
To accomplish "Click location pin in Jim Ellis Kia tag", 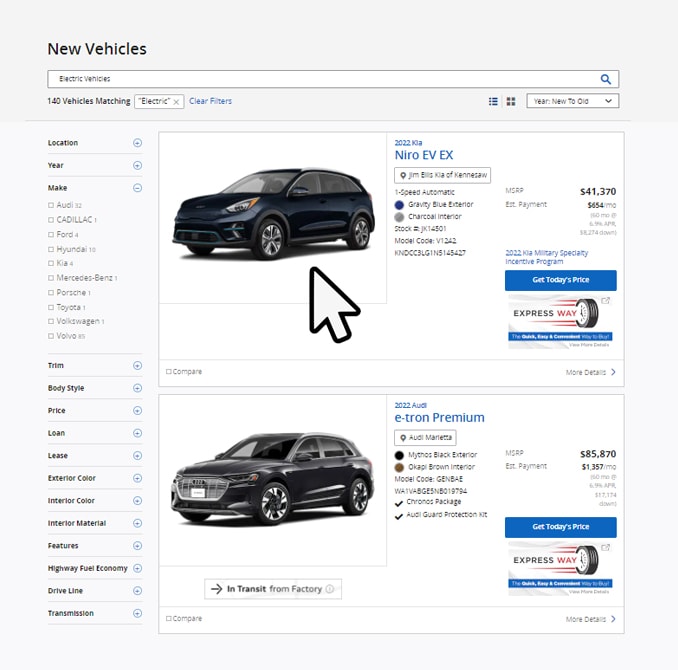I will point(403,175).
